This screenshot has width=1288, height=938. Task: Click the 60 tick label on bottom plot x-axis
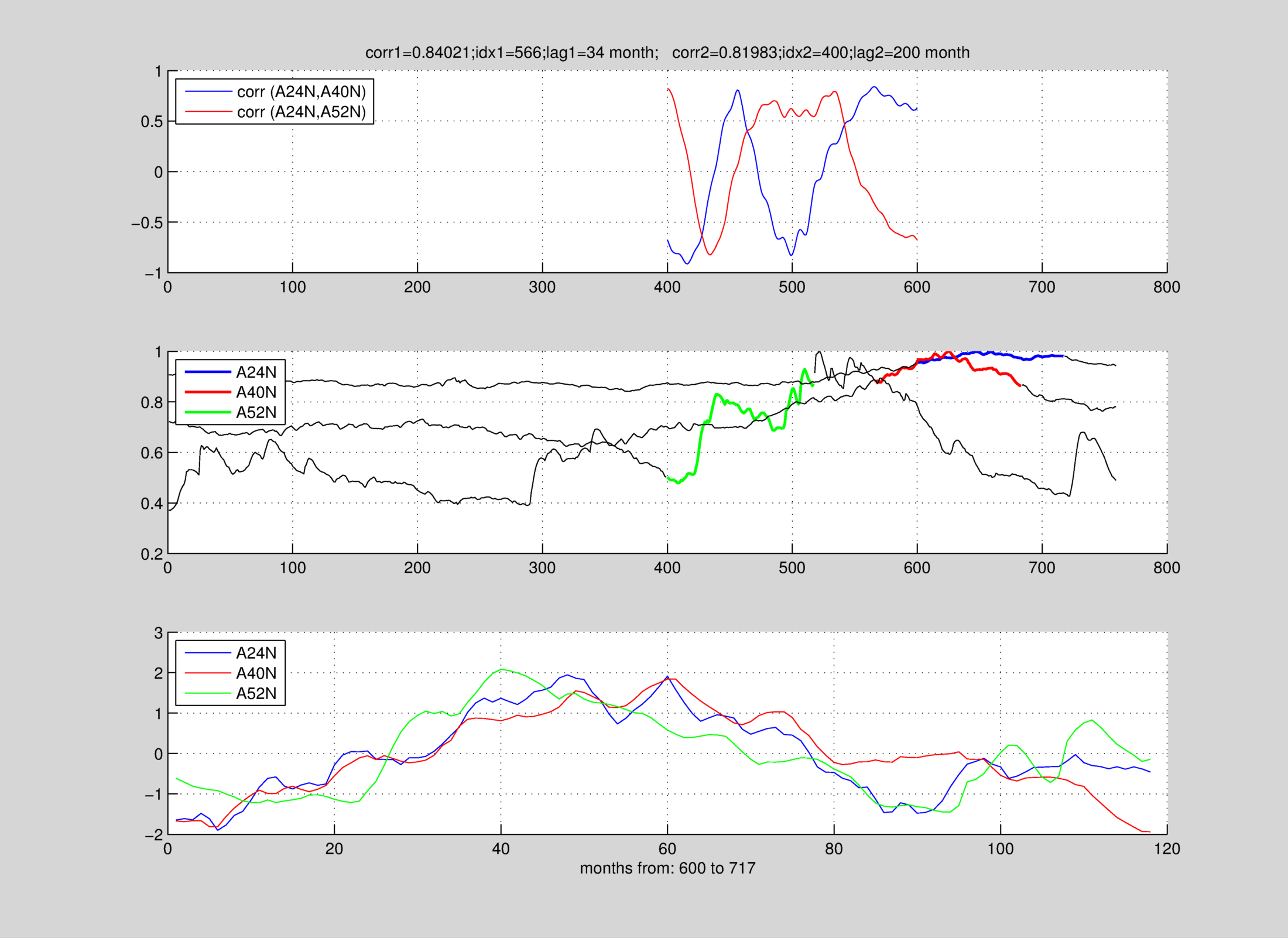click(x=667, y=849)
